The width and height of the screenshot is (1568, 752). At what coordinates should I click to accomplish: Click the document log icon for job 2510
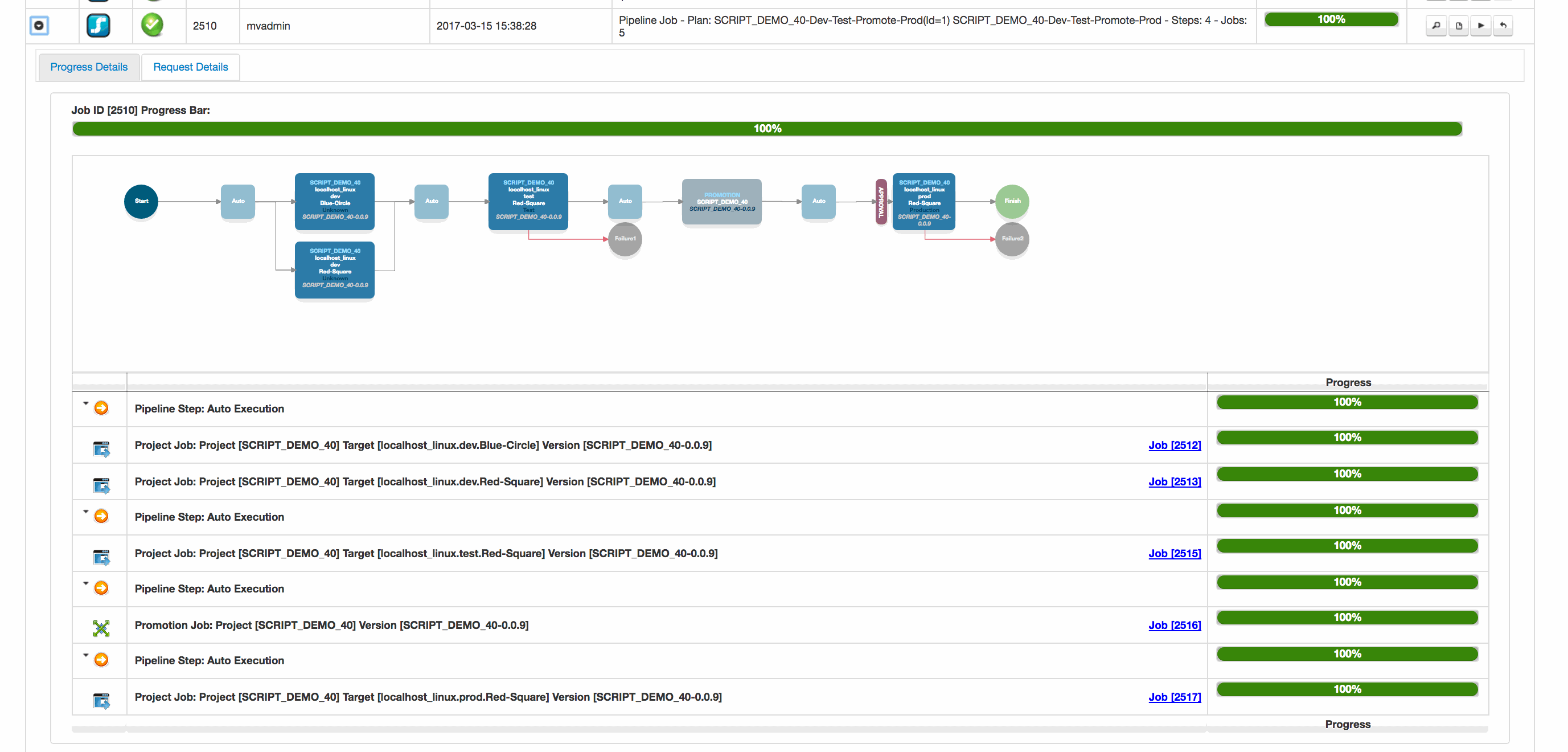[x=1459, y=26]
